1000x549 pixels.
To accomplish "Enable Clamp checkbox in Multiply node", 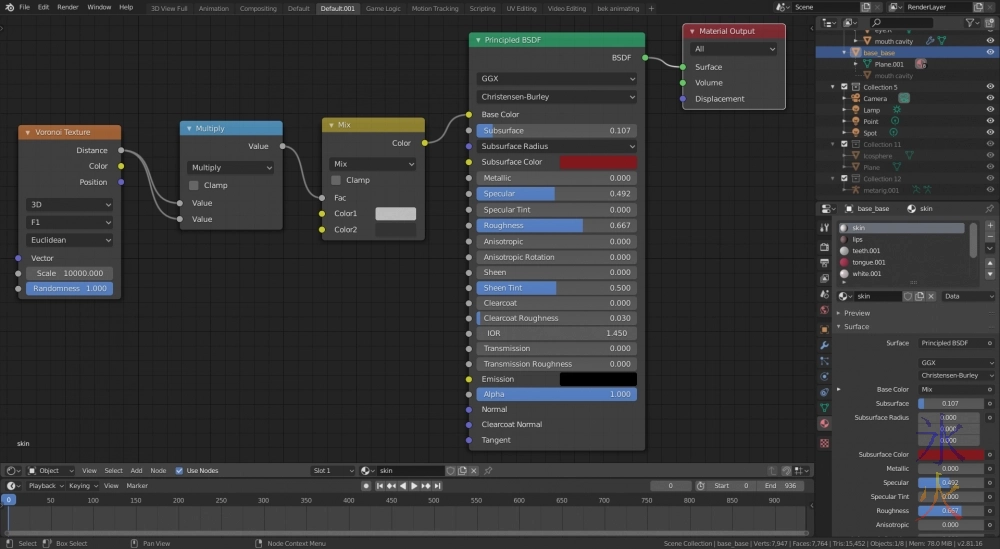I will [194, 185].
